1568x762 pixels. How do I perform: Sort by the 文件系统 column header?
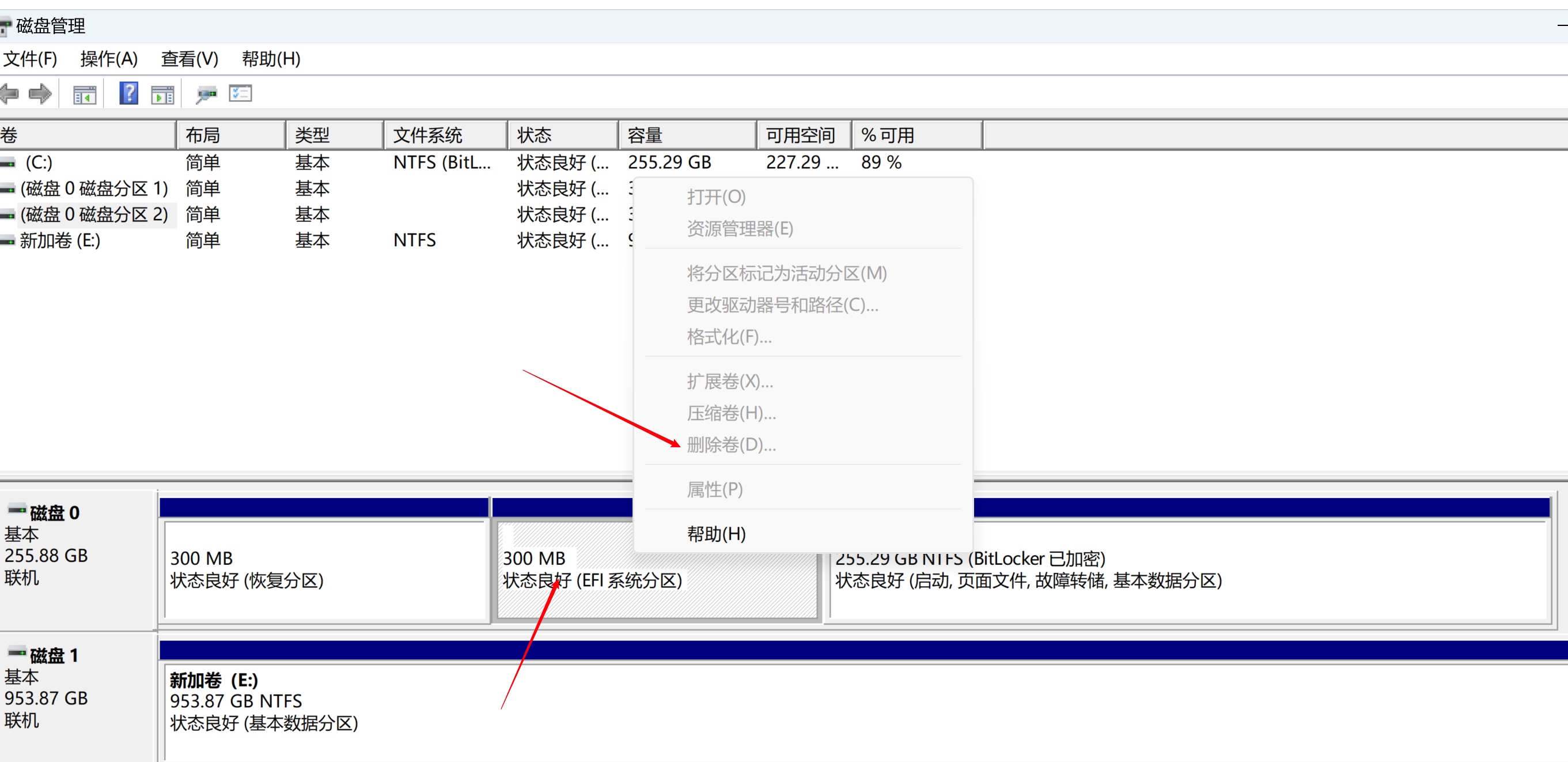coord(446,135)
